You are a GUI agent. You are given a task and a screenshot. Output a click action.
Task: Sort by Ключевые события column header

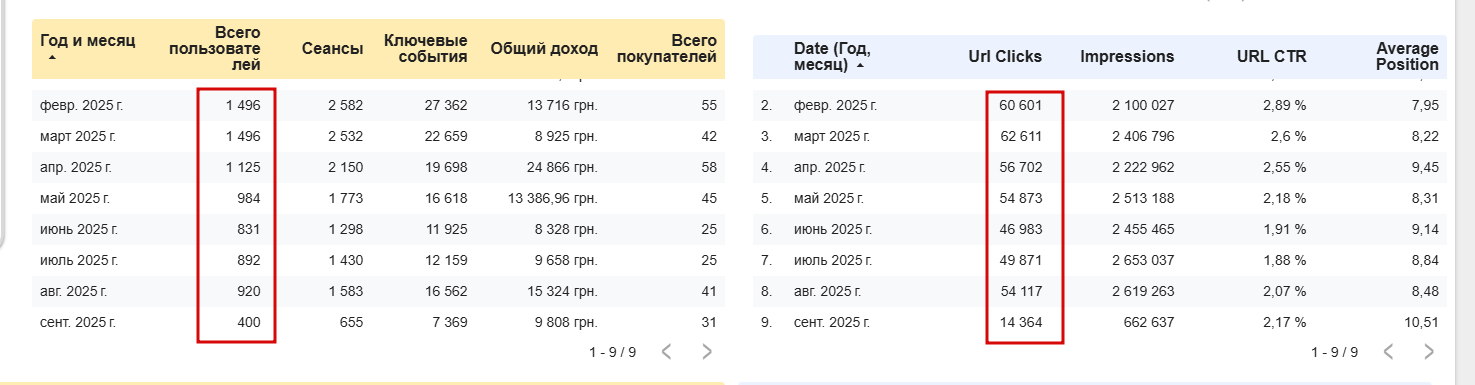[426, 49]
